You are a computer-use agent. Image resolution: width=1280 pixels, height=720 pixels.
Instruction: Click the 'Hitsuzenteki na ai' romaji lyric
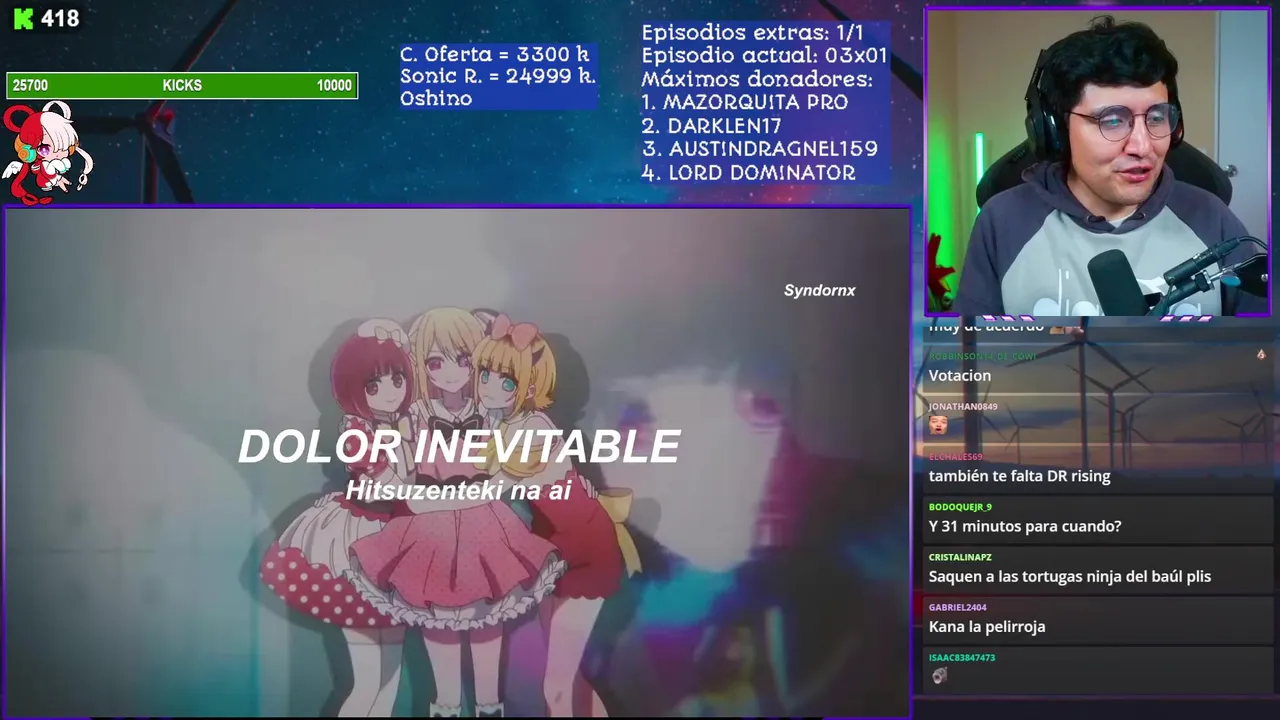pos(458,490)
